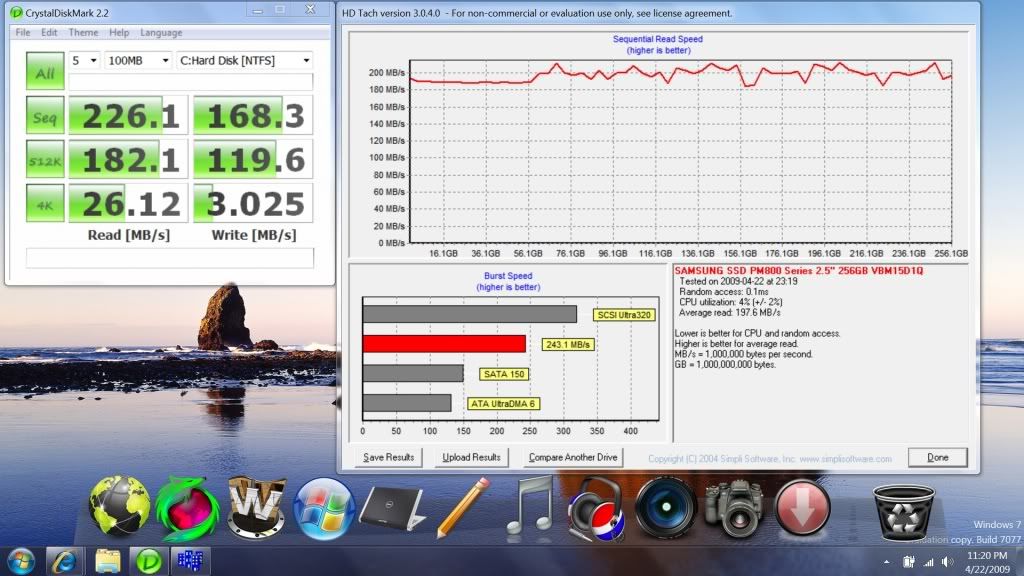1024x576 pixels.
Task: Click the volume speaker tray icon
Action: [x=947, y=562]
